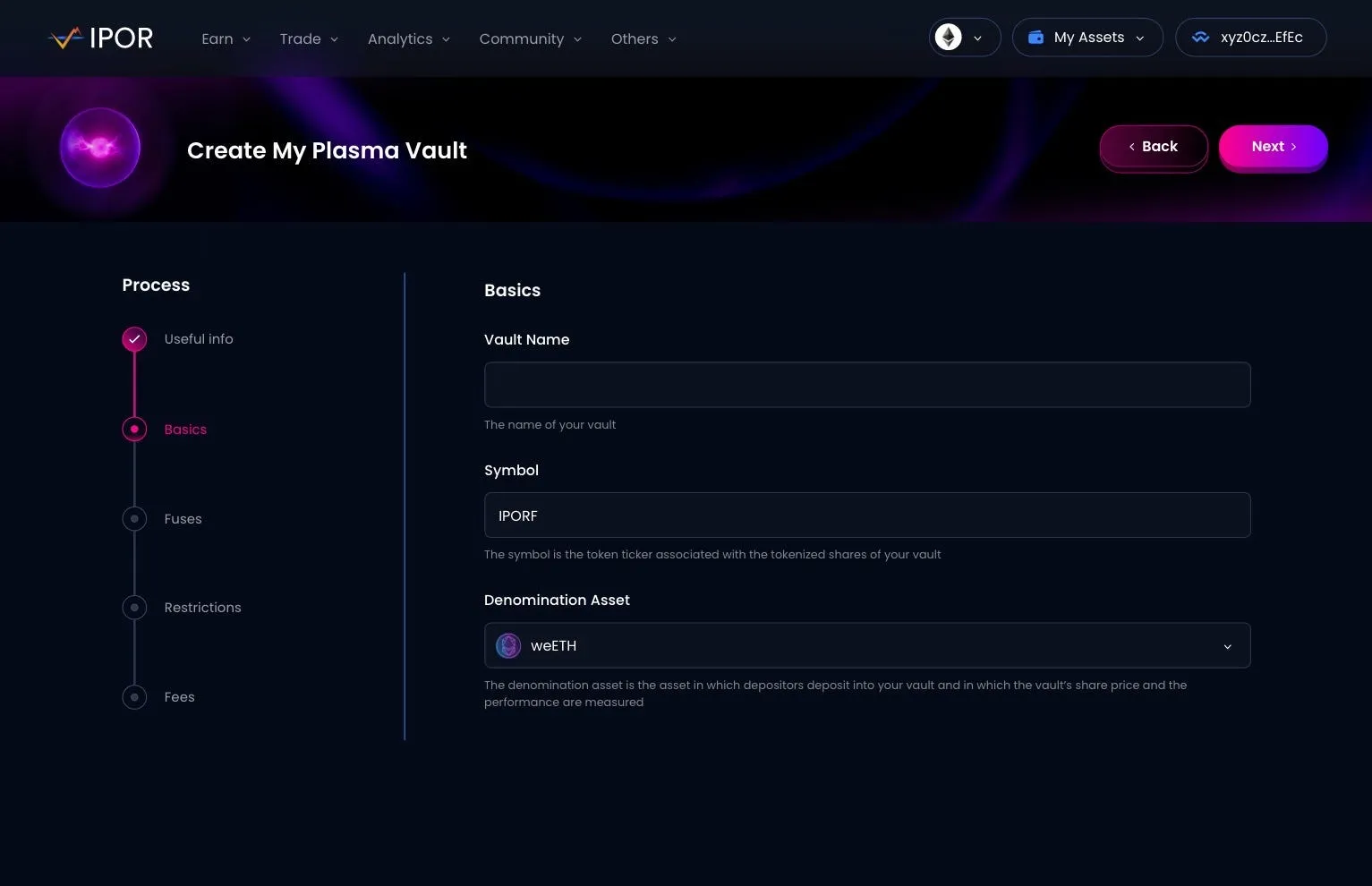Open the Ethereum network selector
The width and height of the screenshot is (1372, 886).
tap(965, 38)
